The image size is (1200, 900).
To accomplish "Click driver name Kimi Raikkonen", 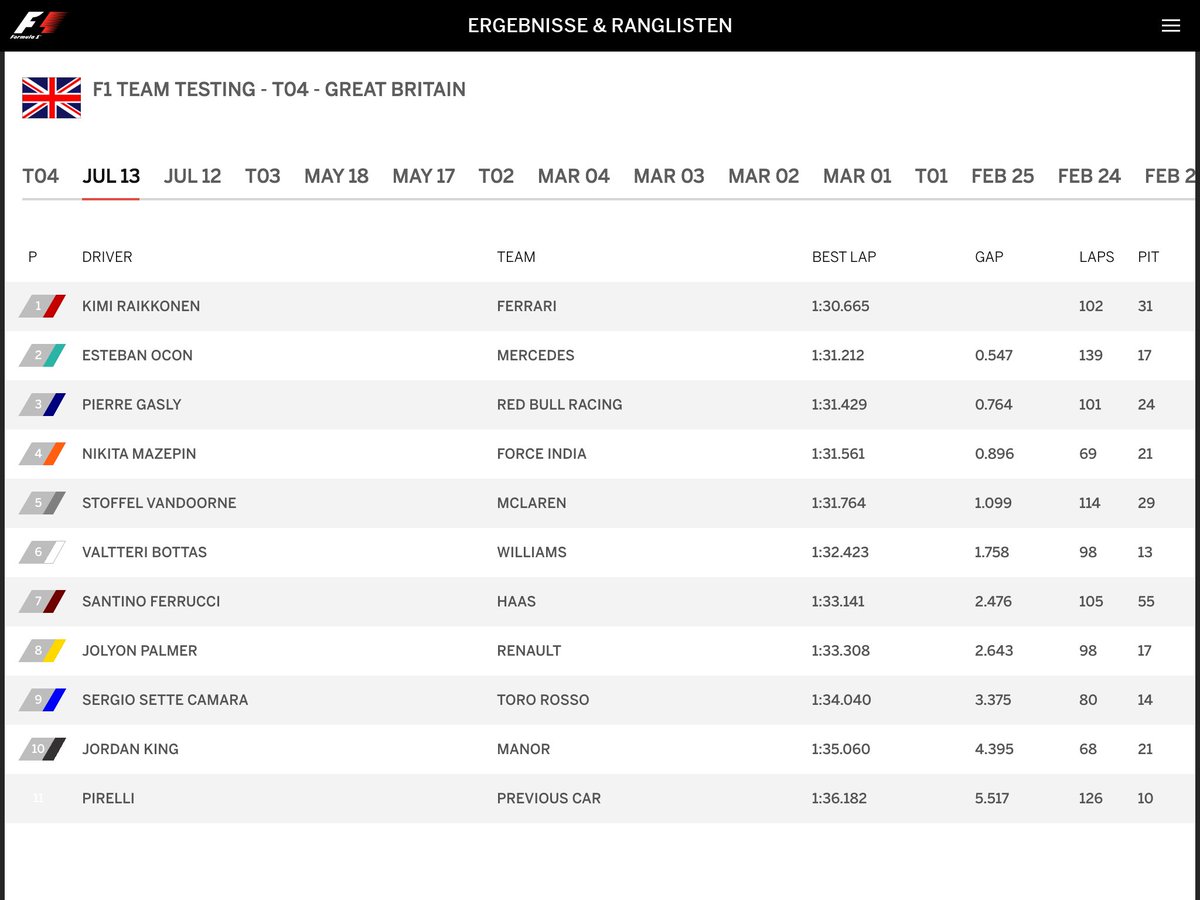I will coord(141,306).
